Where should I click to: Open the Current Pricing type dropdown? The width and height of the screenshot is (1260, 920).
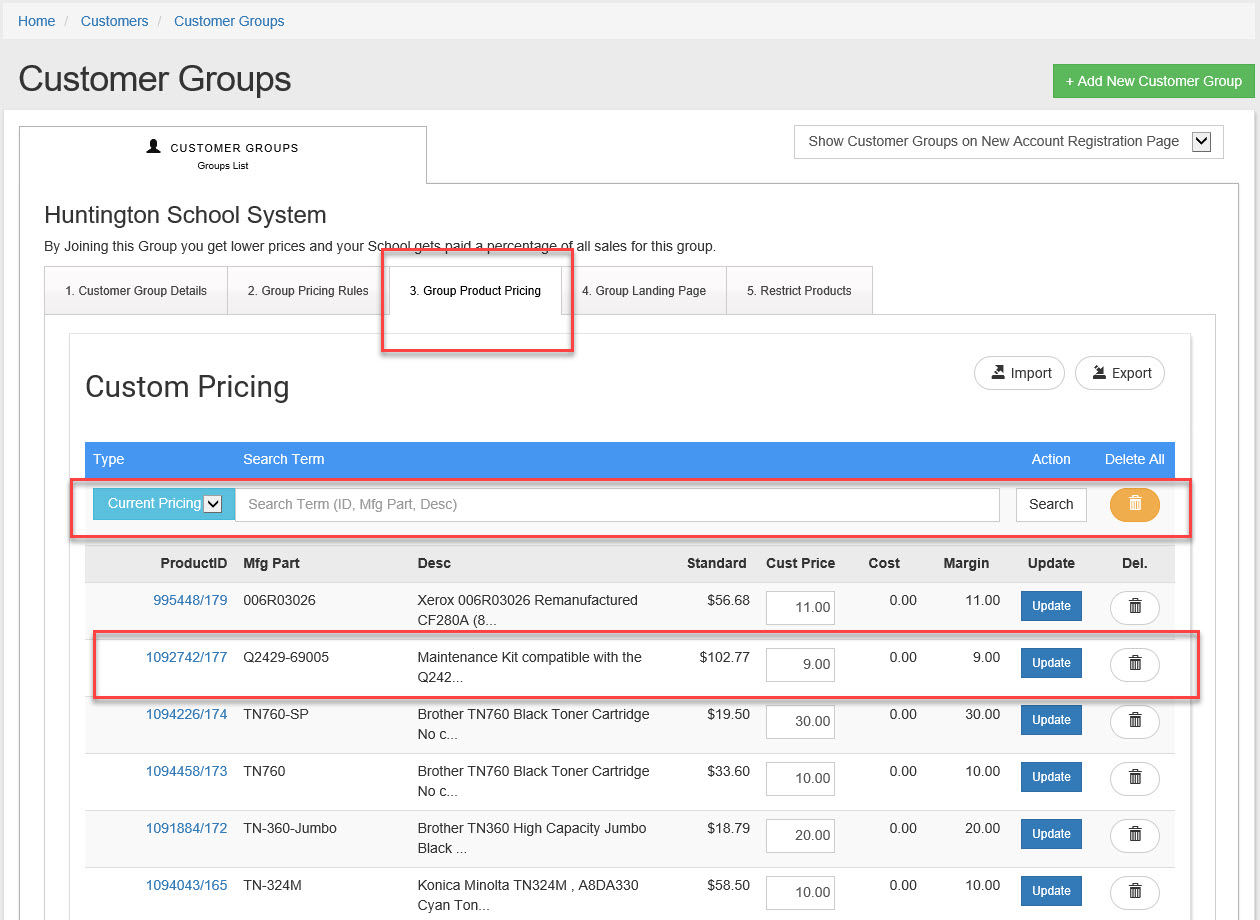tap(163, 504)
